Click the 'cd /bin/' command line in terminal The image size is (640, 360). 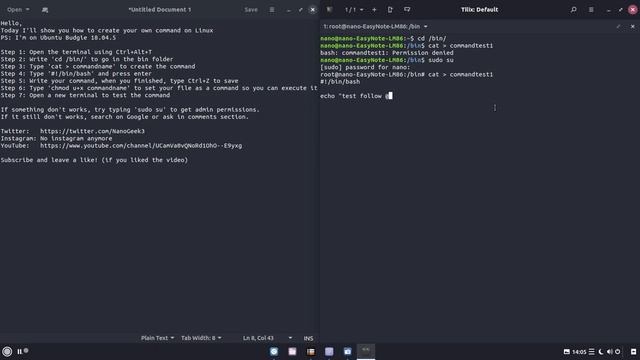[x=383, y=38]
